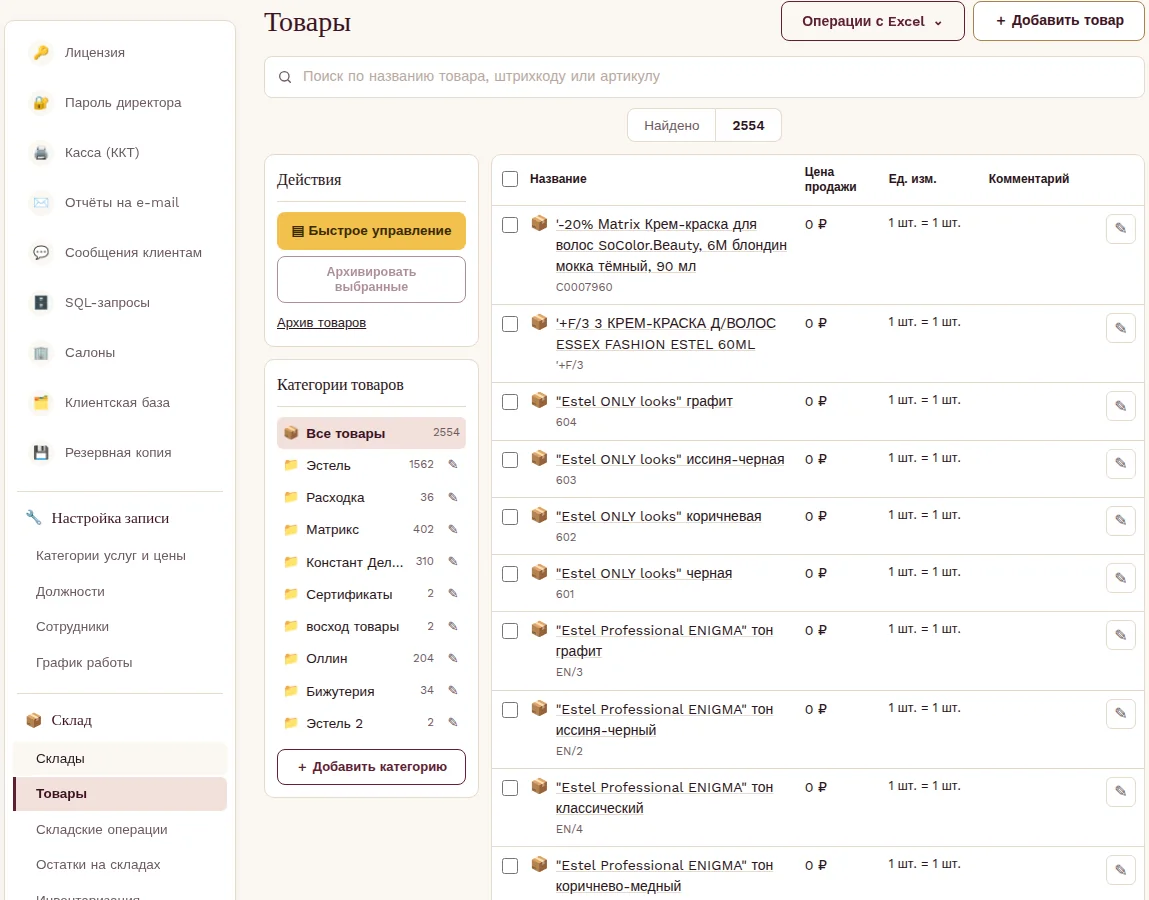Image resolution: width=1149 pixels, height=900 pixels.
Task: Edit the Эстель category with its pencil icon
Action: (x=453, y=465)
